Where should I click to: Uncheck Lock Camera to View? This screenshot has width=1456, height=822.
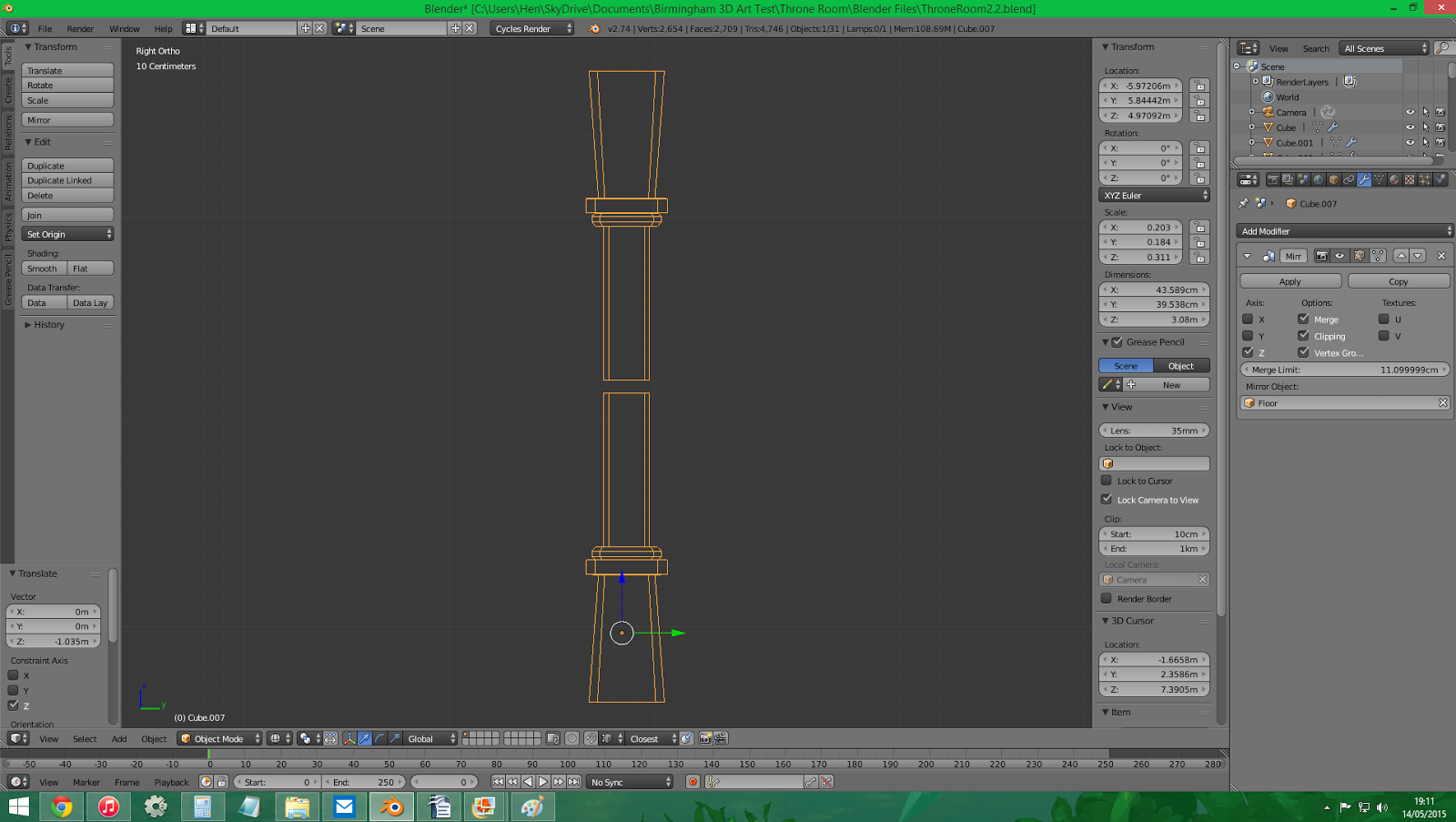click(1107, 500)
